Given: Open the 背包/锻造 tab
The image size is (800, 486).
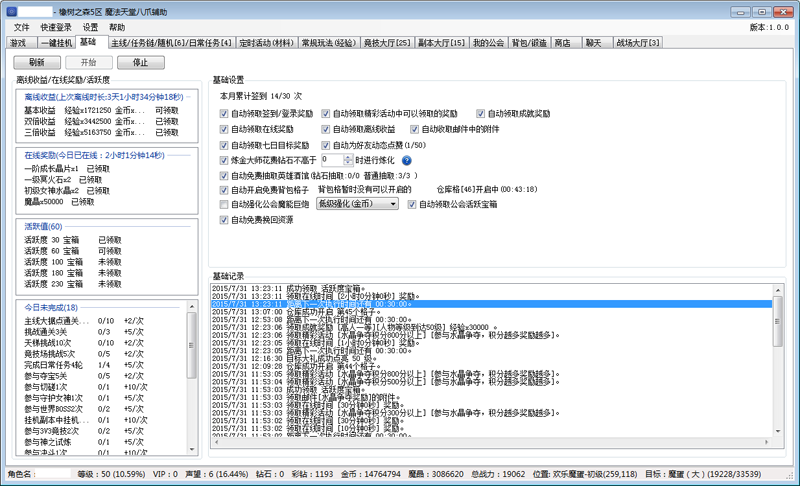Looking at the screenshot, I should (529, 44).
